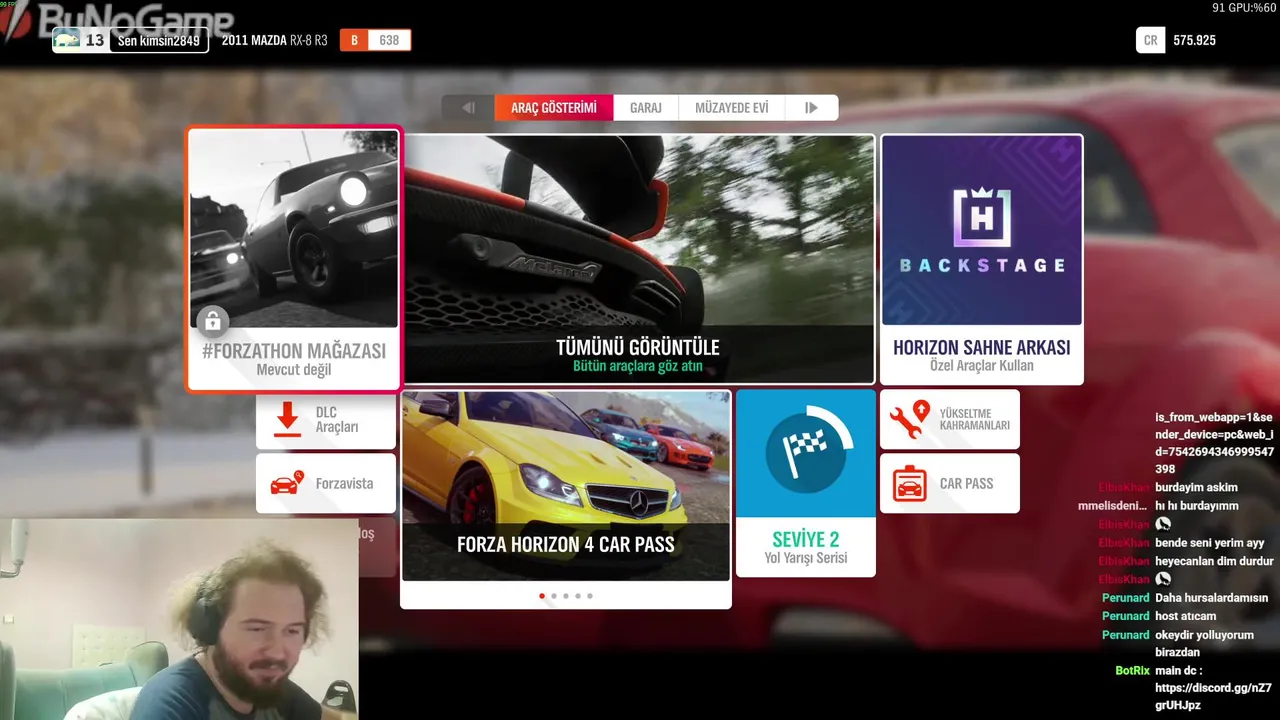Image resolution: width=1280 pixels, height=720 pixels.
Task: Select the fifth carousel dot
Action: [590, 596]
